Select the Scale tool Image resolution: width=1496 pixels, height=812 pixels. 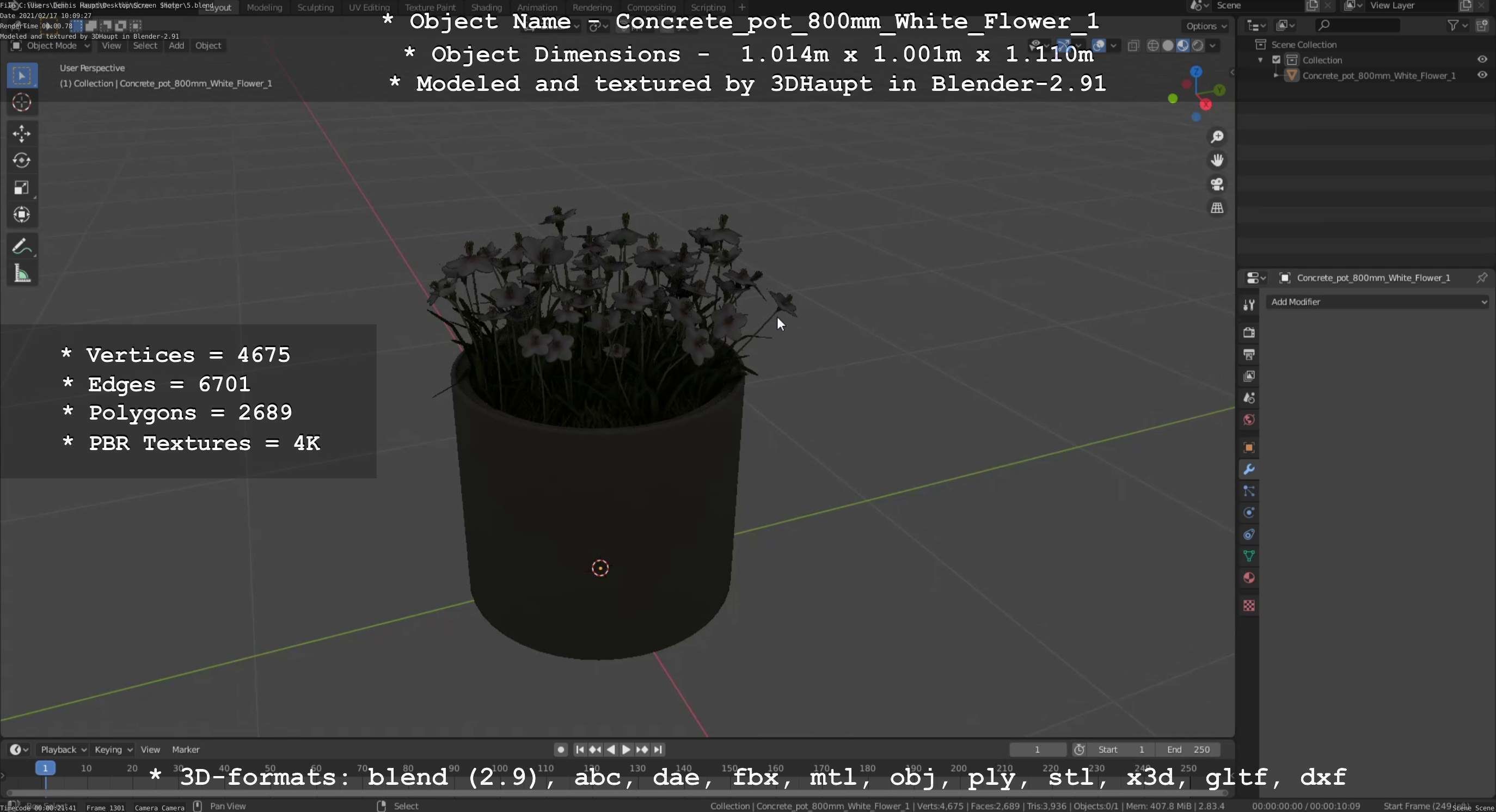[22, 187]
